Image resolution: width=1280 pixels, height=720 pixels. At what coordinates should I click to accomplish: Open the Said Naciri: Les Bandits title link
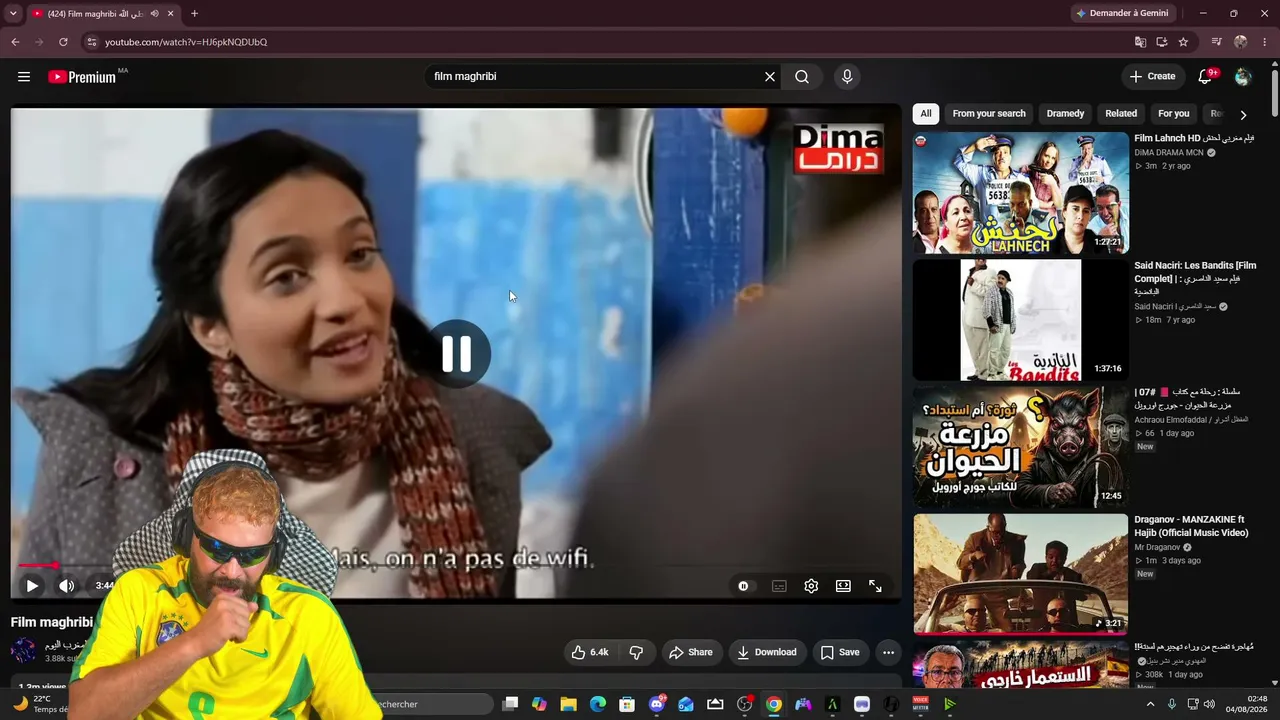pyautogui.click(x=1195, y=278)
